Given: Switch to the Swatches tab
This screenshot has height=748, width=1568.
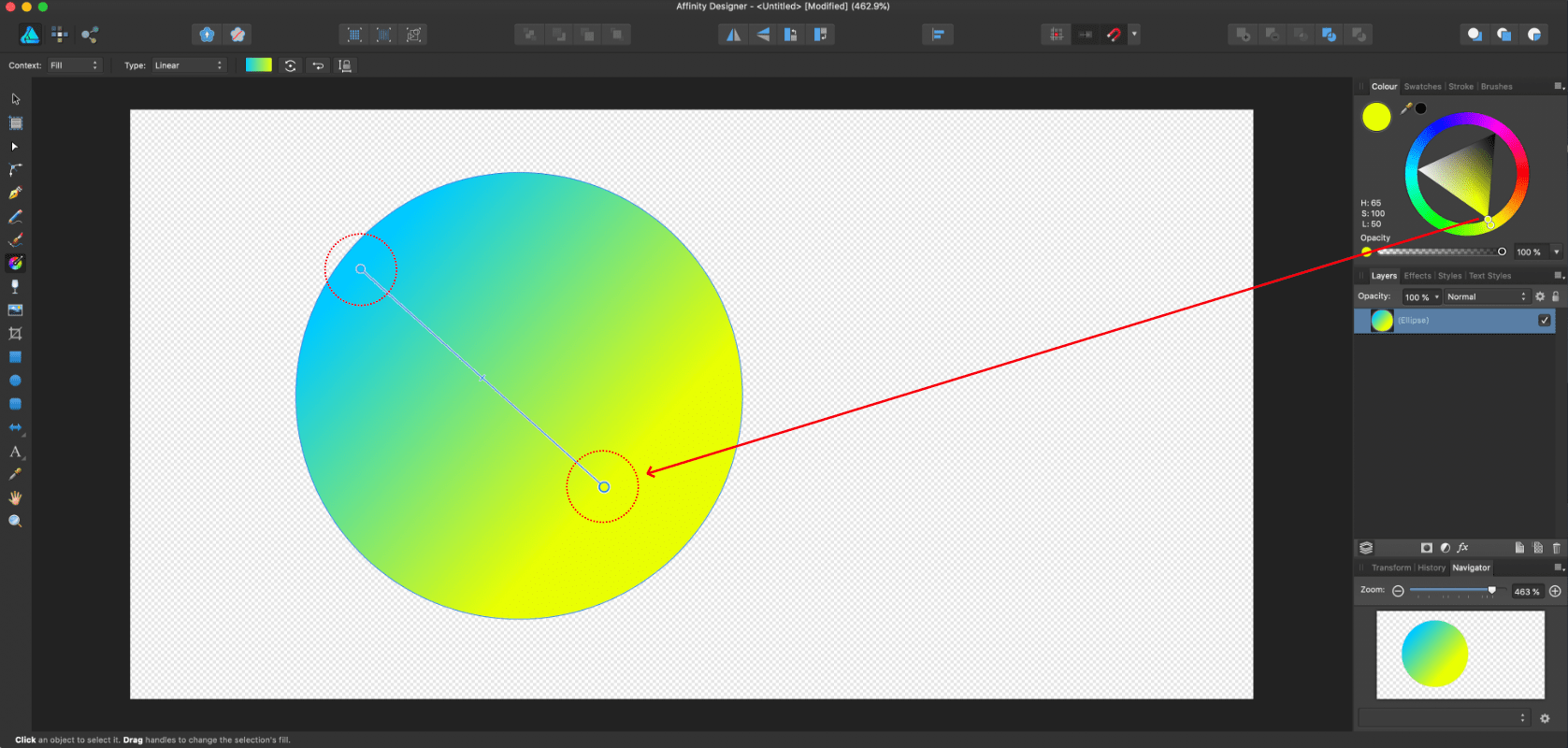Looking at the screenshot, I should coord(1422,87).
